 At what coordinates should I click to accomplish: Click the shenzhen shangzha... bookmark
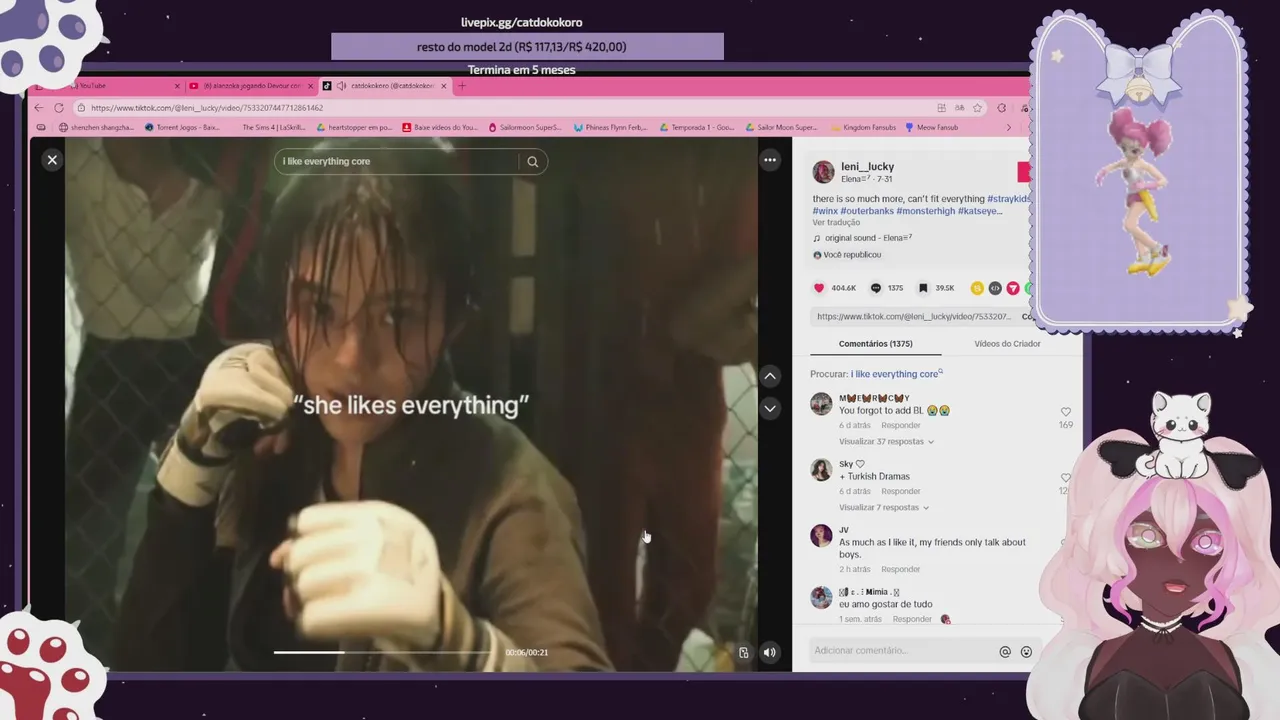point(96,128)
